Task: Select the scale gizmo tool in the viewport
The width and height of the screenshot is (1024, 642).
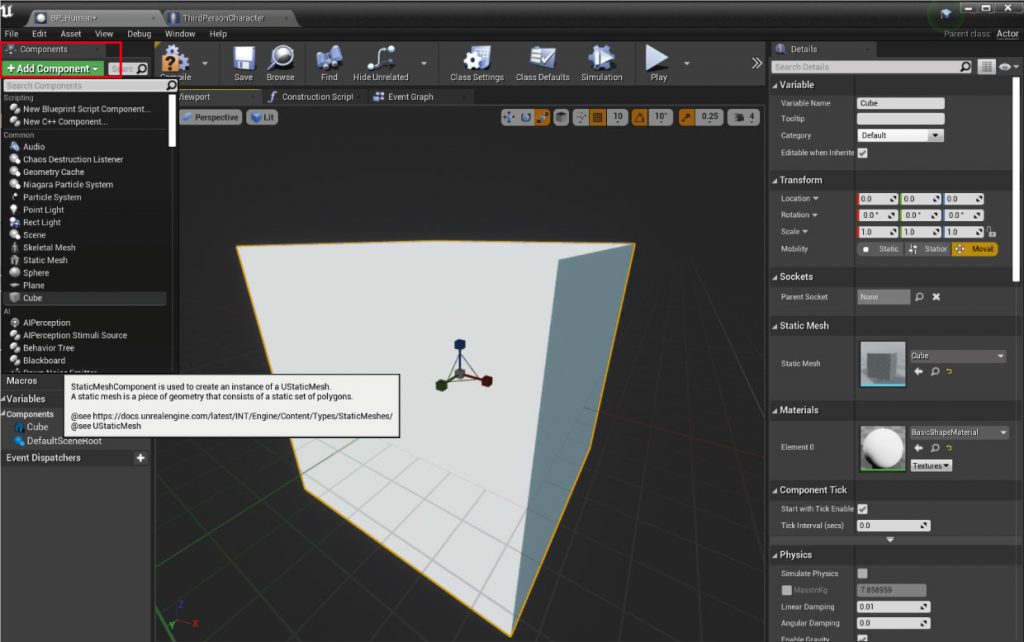Action: tap(542, 117)
